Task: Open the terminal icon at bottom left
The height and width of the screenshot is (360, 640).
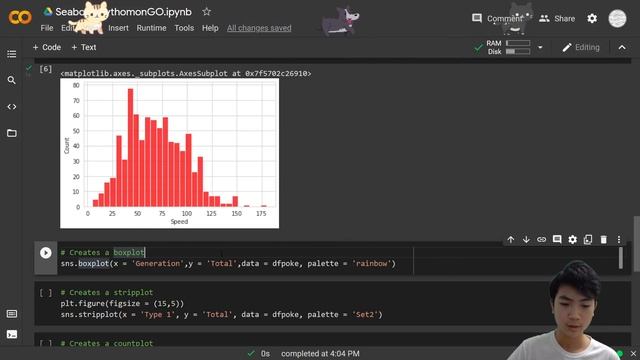Action: [x=11, y=334]
